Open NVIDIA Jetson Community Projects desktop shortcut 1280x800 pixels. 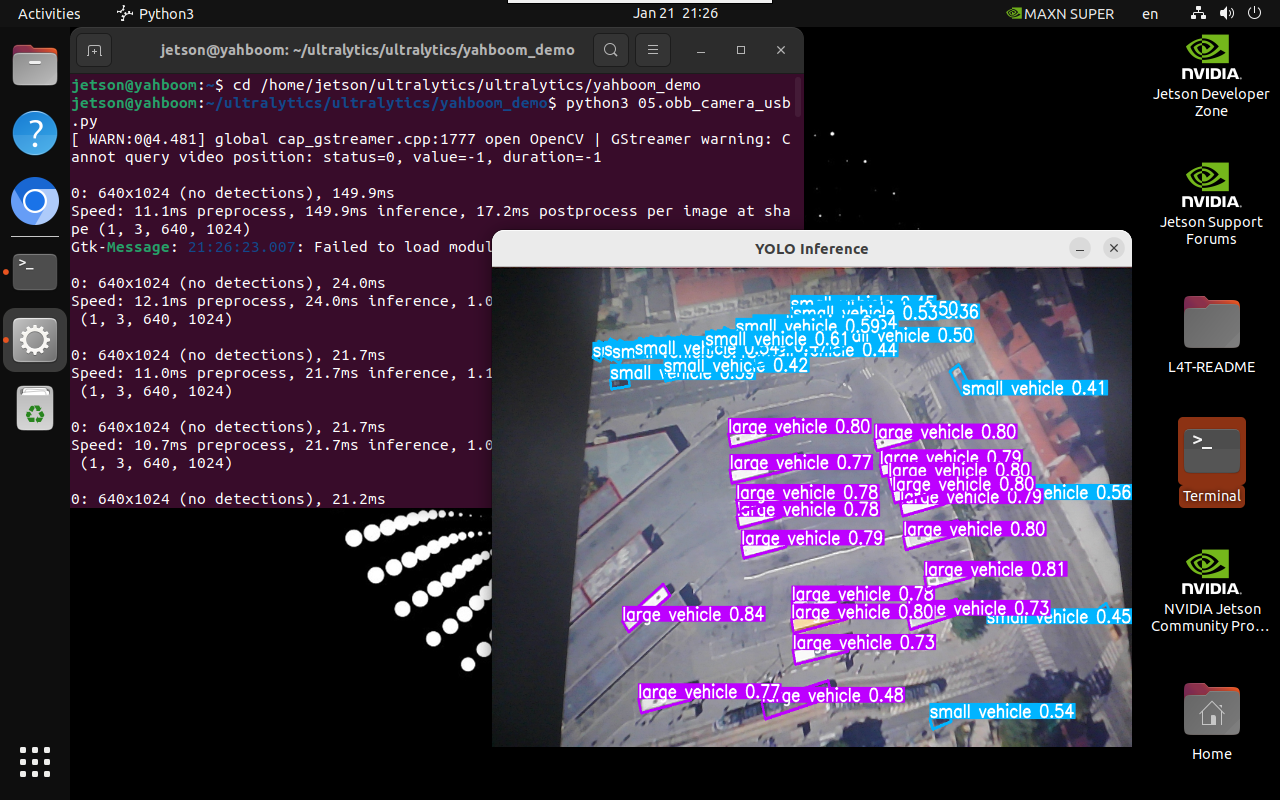pyautogui.click(x=1211, y=590)
